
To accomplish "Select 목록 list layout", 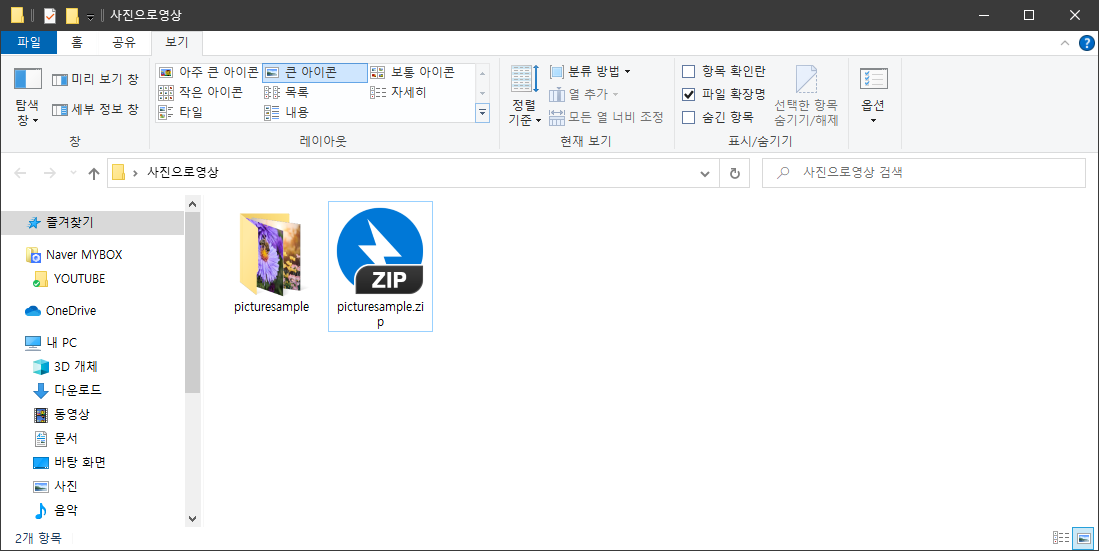I will click(287, 92).
